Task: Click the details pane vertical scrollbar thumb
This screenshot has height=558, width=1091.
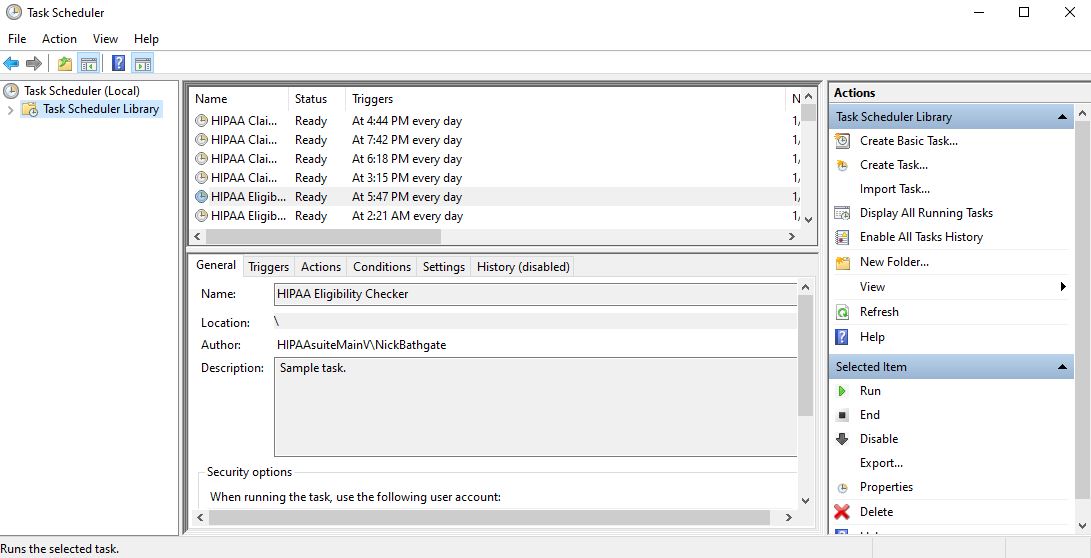Action: pyautogui.click(x=805, y=355)
